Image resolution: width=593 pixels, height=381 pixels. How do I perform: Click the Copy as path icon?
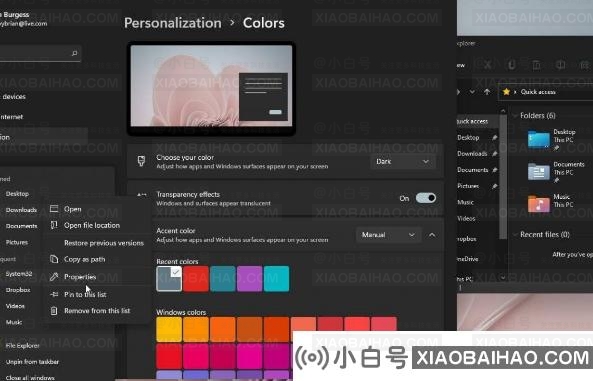point(54,259)
